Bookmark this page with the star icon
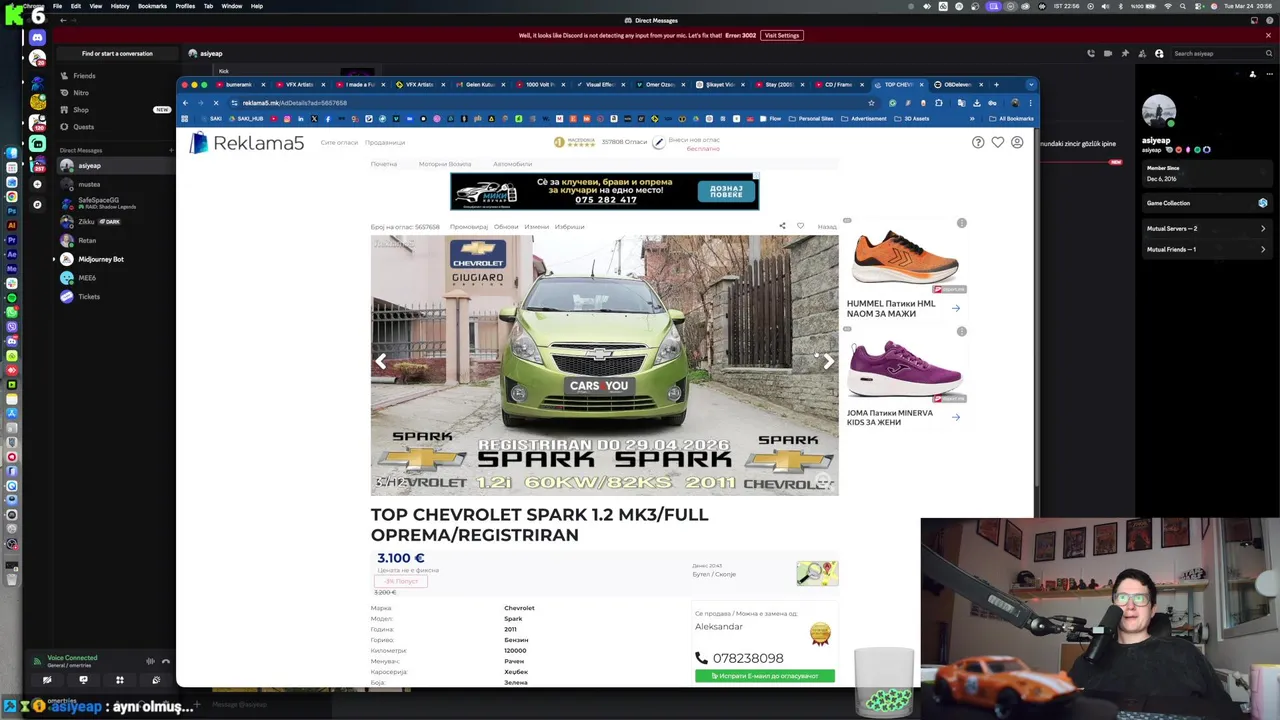1280x720 pixels. point(871,102)
